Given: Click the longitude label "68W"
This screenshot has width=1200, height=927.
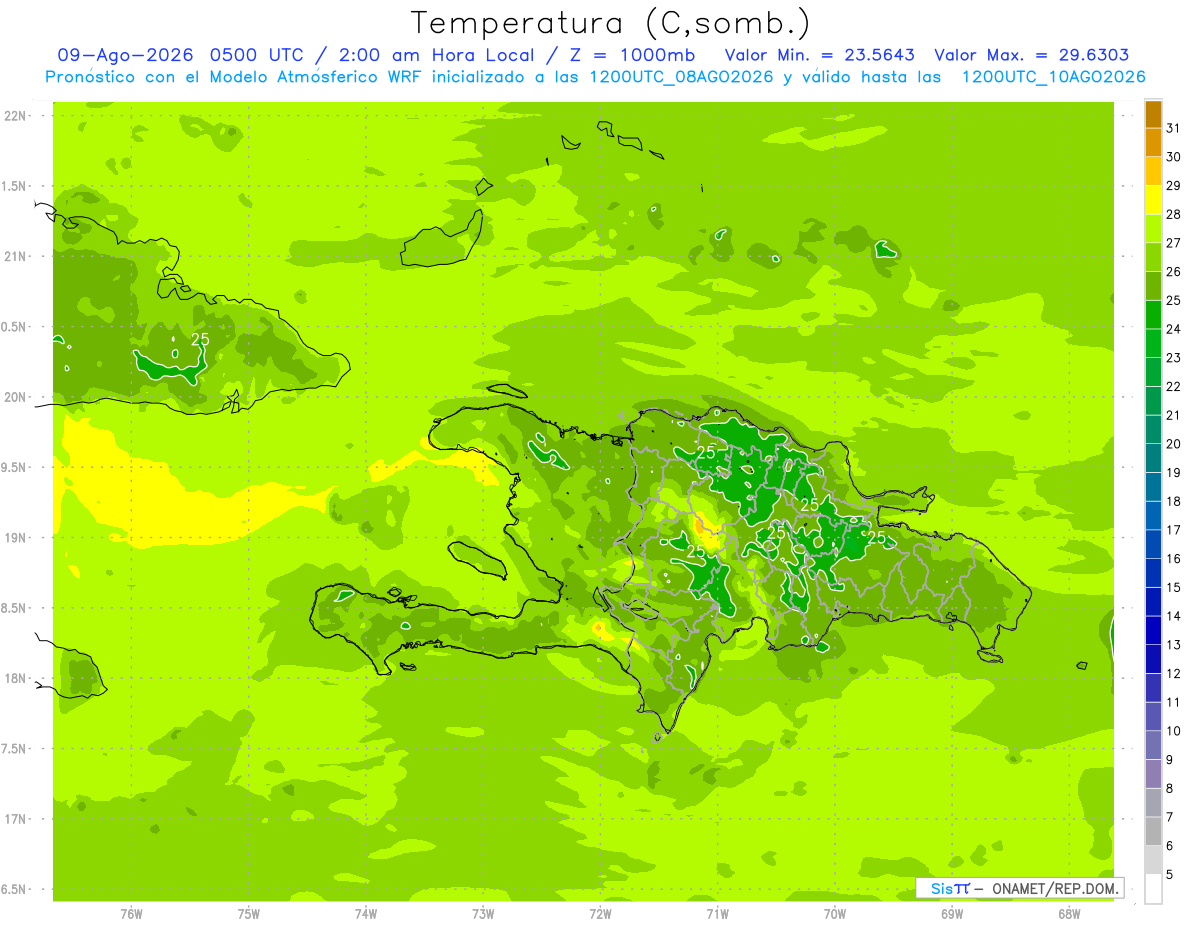Looking at the screenshot, I should [1069, 914].
